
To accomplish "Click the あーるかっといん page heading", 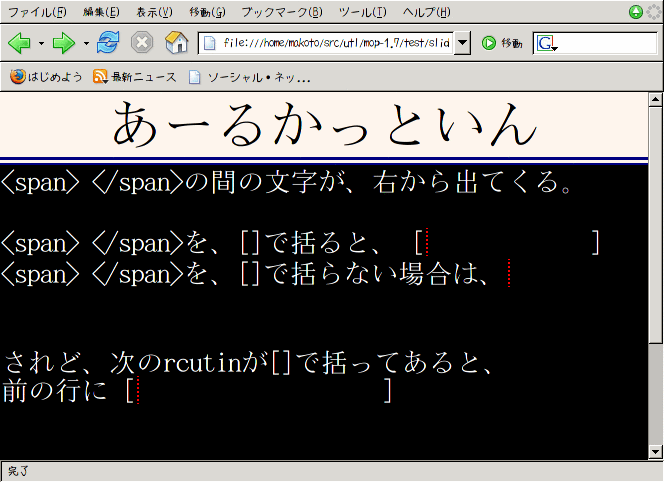I will click(324, 125).
